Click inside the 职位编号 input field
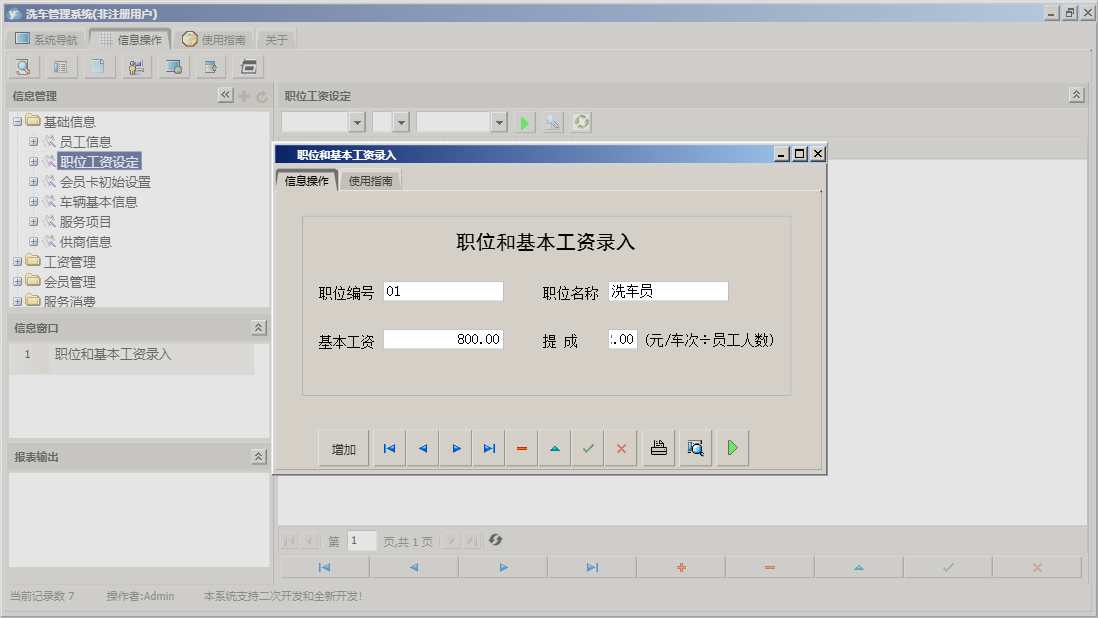Screen dimensions: 1098x618 coord(445,291)
